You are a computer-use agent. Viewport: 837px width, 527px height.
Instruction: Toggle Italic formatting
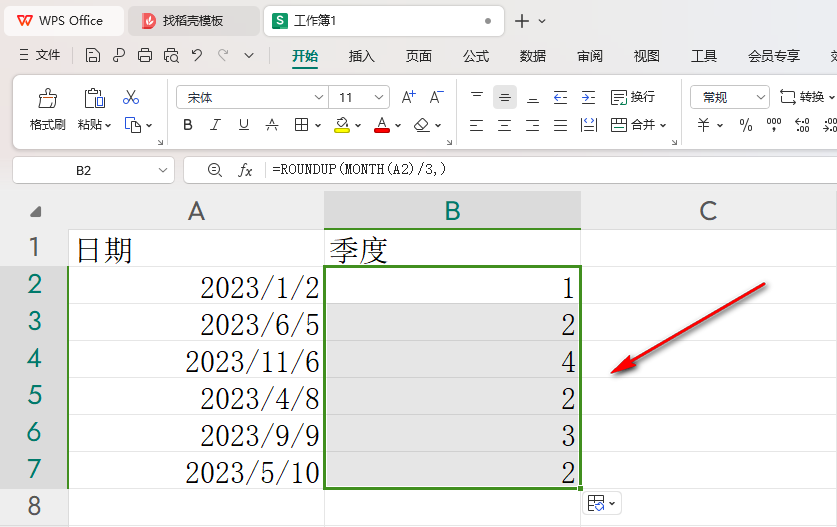pos(216,125)
